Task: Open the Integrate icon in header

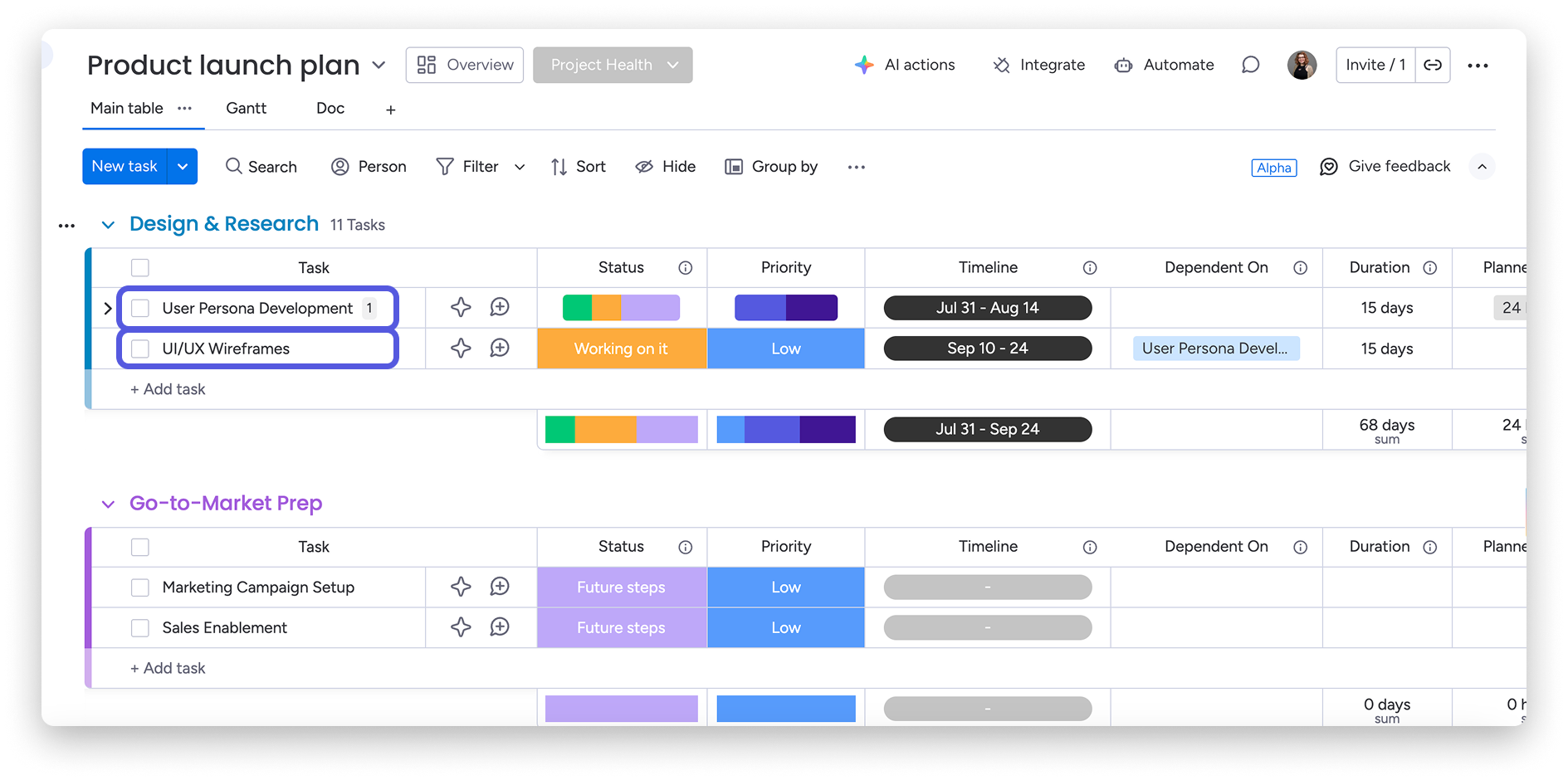Action: click(x=1002, y=65)
